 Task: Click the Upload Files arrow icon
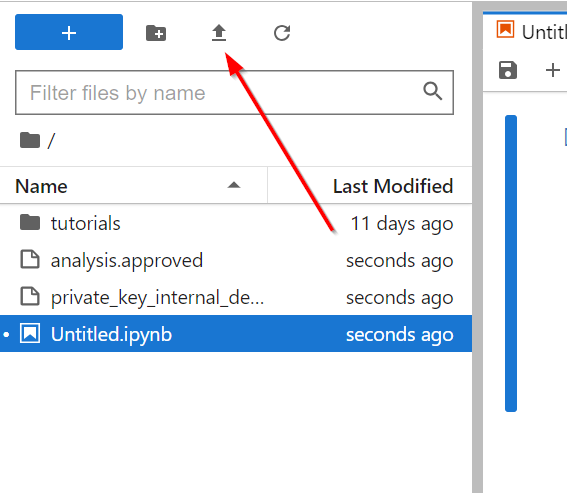[219, 33]
